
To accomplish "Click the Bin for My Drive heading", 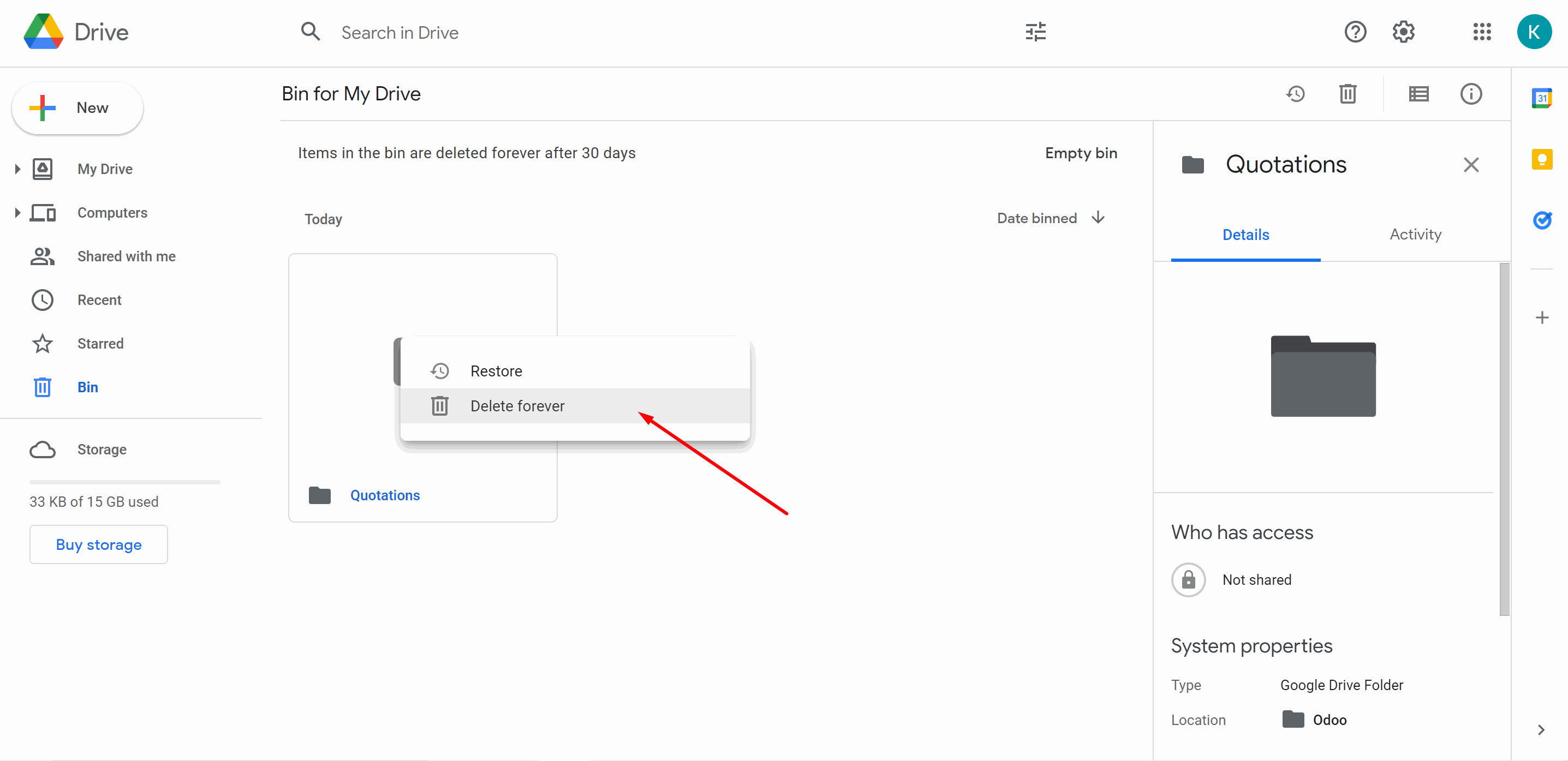I will [x=351, y=94].
